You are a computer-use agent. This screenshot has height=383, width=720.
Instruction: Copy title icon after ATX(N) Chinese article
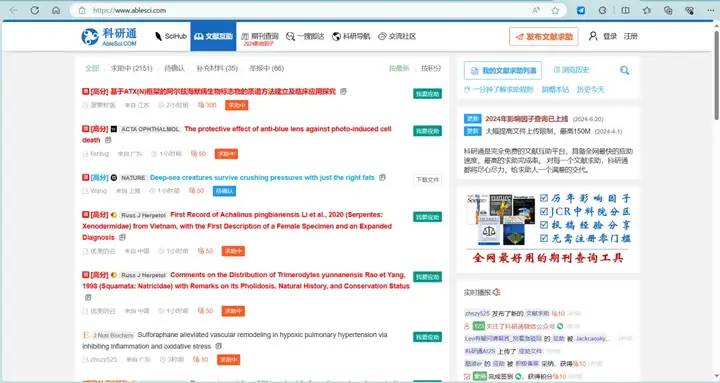(x=343, y=91)
